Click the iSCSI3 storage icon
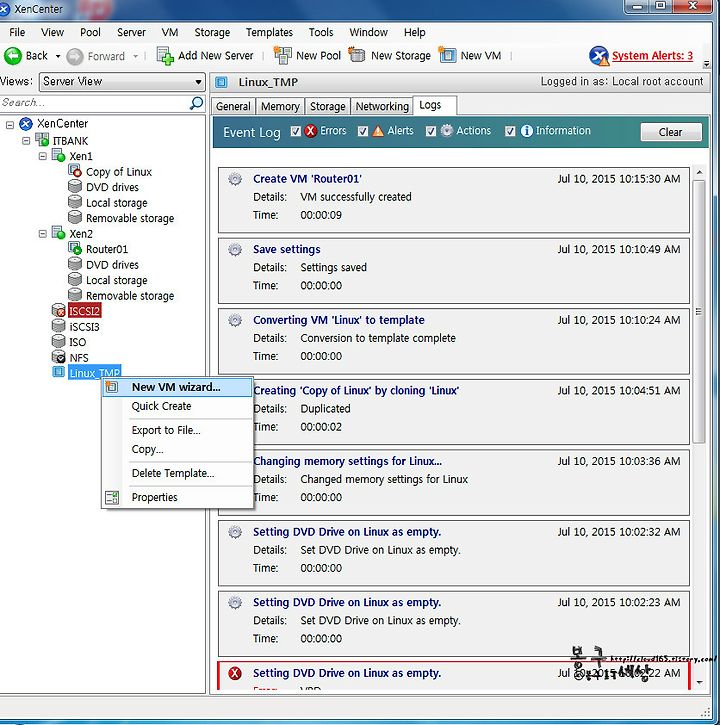Screen dimensions: 720x725 point(58,326)
